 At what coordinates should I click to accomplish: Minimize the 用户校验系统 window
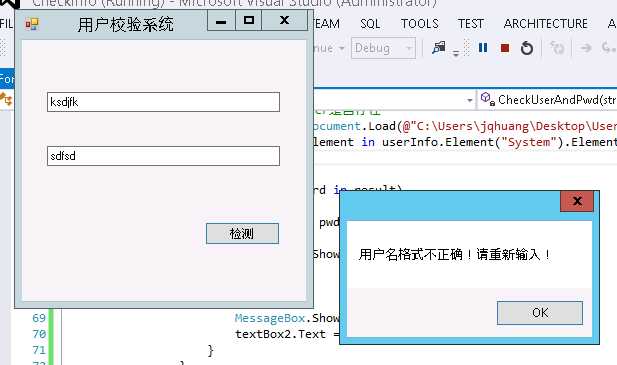221,20
